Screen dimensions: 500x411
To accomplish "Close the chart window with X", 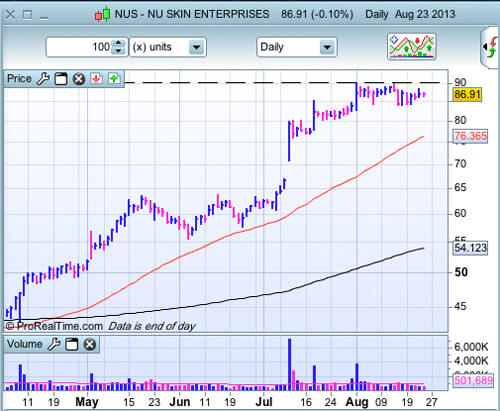I will coord(10,15).
